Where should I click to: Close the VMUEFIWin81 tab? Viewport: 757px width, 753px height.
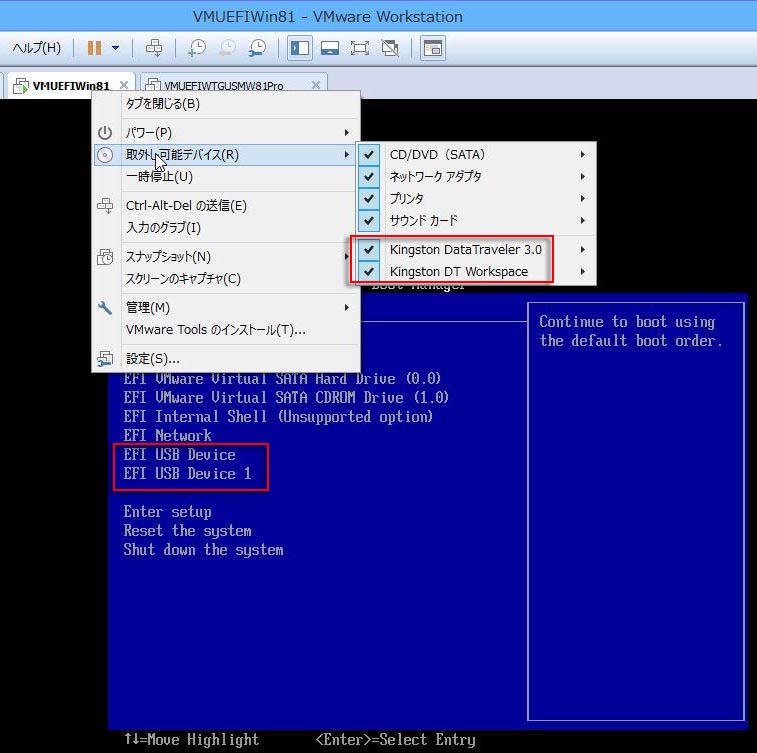[124, 85]
